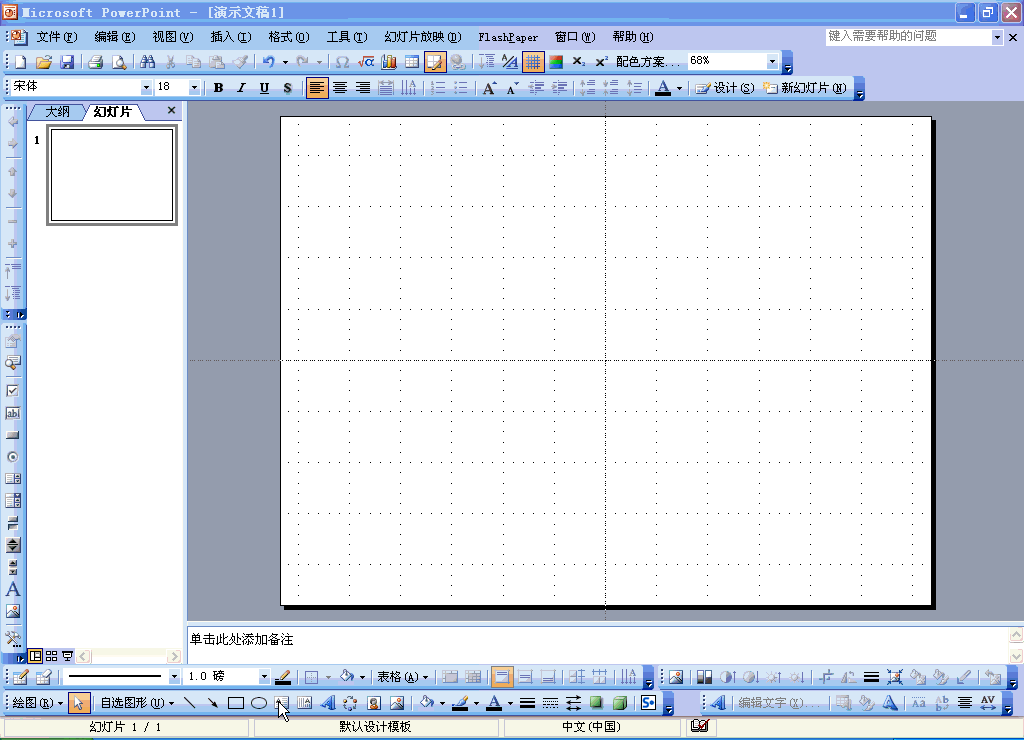
Task: Click the FlashPaper menu item
Action: [508, 37]
